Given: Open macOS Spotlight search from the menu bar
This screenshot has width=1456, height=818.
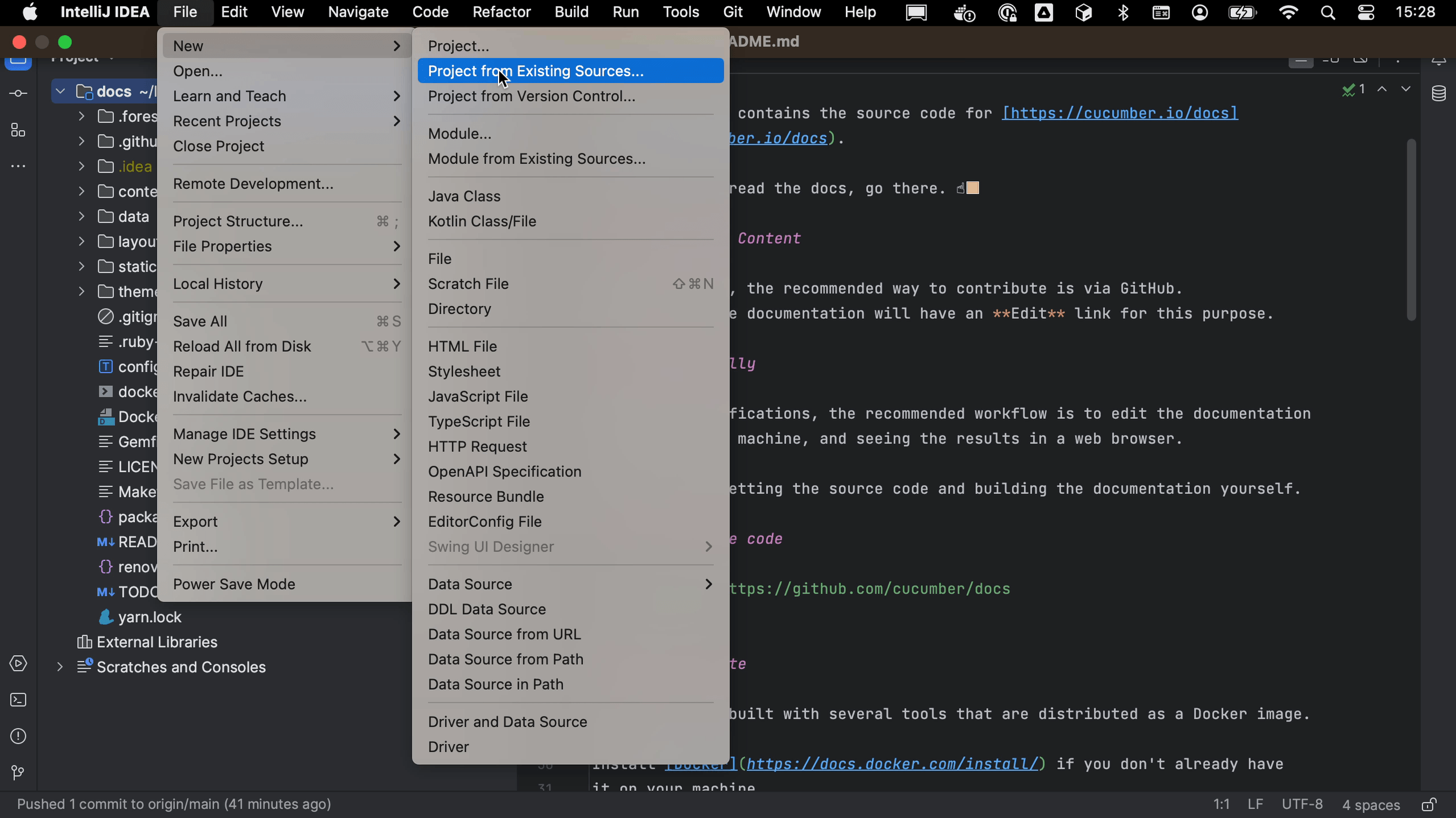Looking at the screenshot, I should pyautogui.click(x=1328, y=12).
